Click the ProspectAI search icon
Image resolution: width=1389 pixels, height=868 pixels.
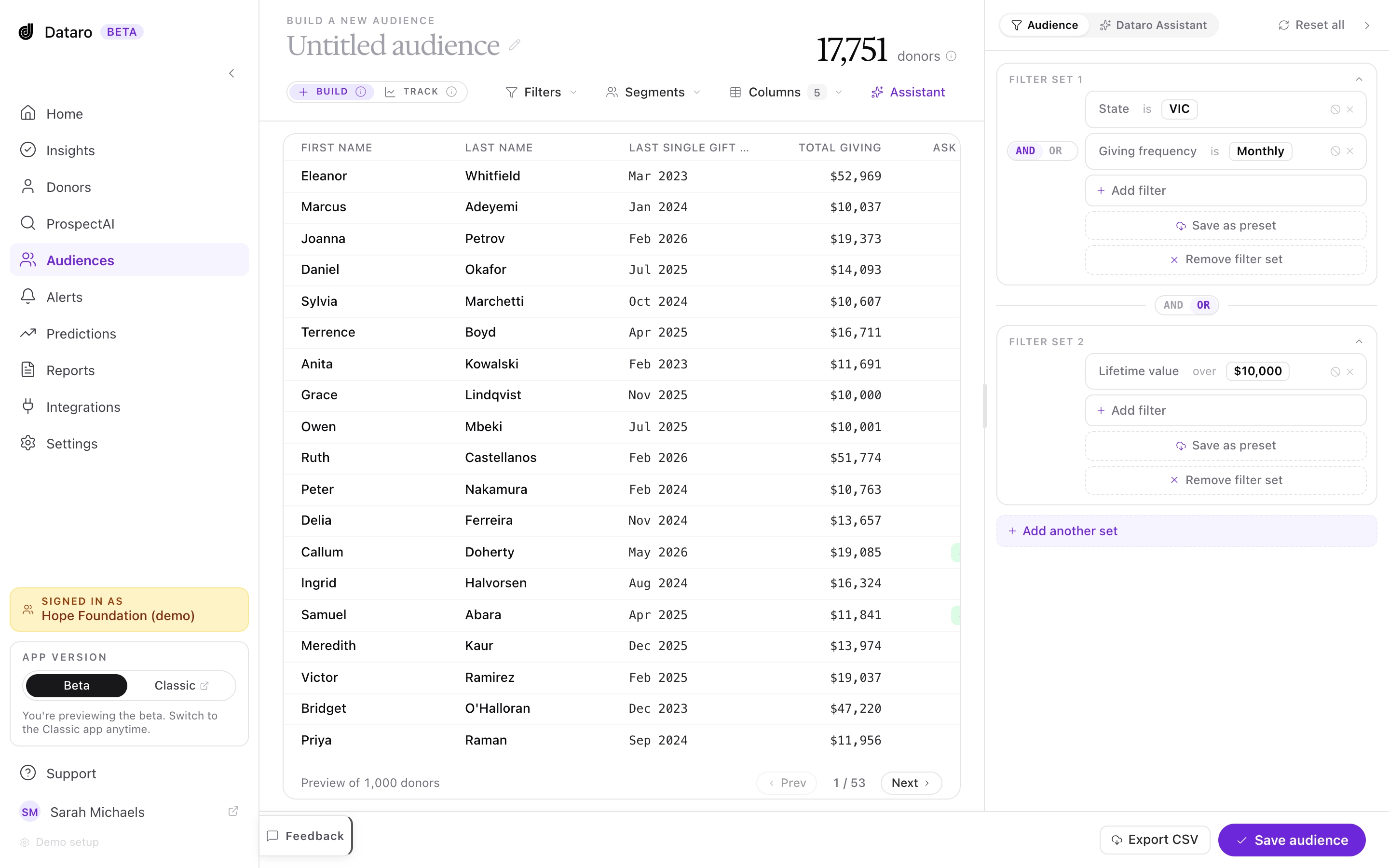28,223
